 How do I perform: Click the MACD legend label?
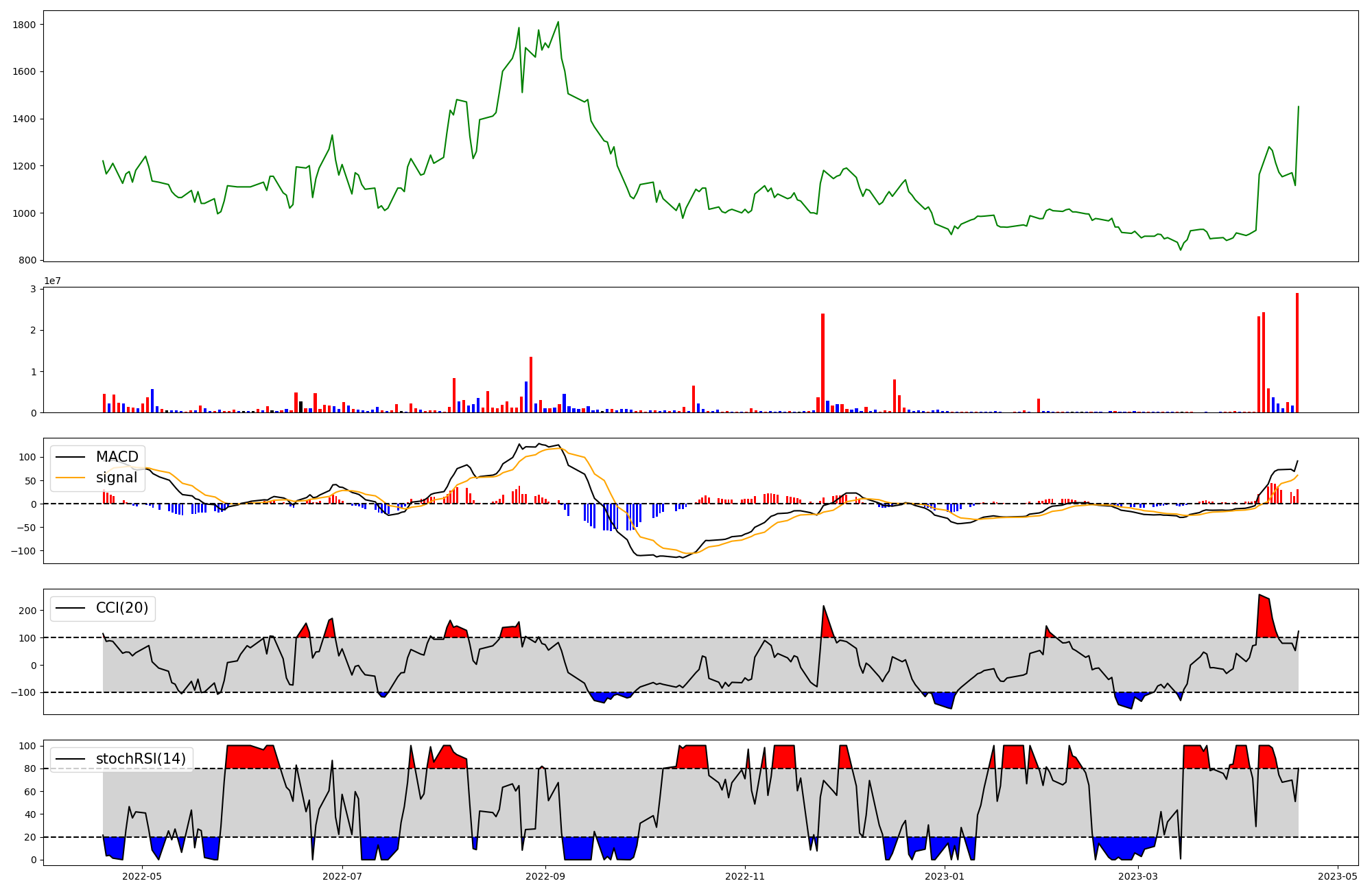tap(117, 457)
